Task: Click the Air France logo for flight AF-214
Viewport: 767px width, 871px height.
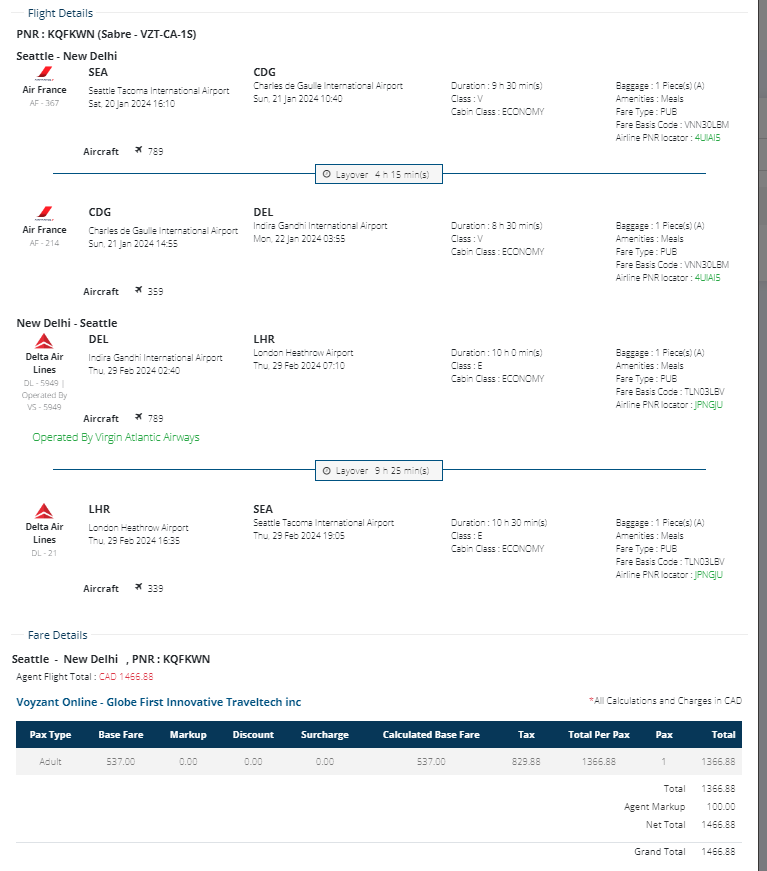Action: point(44,213)
